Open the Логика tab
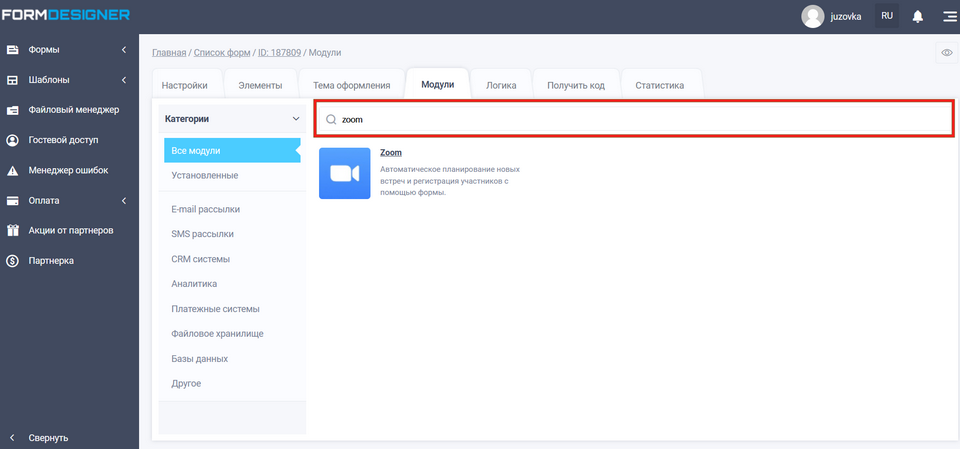The width and height of the screenshot is (960, 449). (501, 85)
